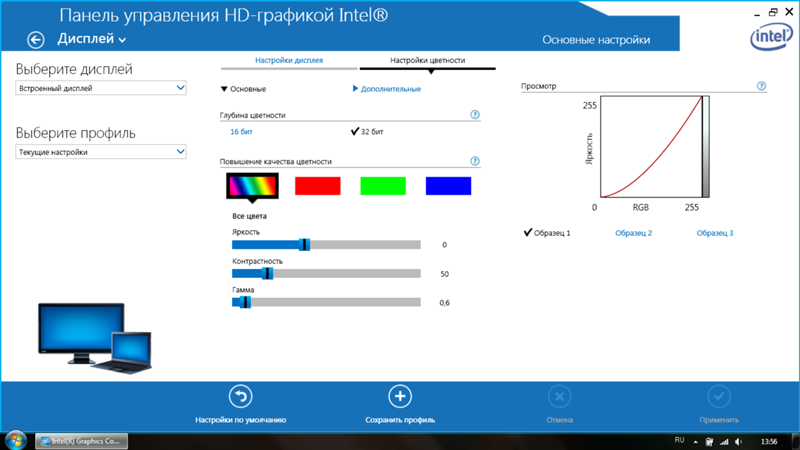Click the Отмена X icon
Image resolution: width=800 pixels, height=450 pixels.
pyautogui.click(x=560, y=396)
